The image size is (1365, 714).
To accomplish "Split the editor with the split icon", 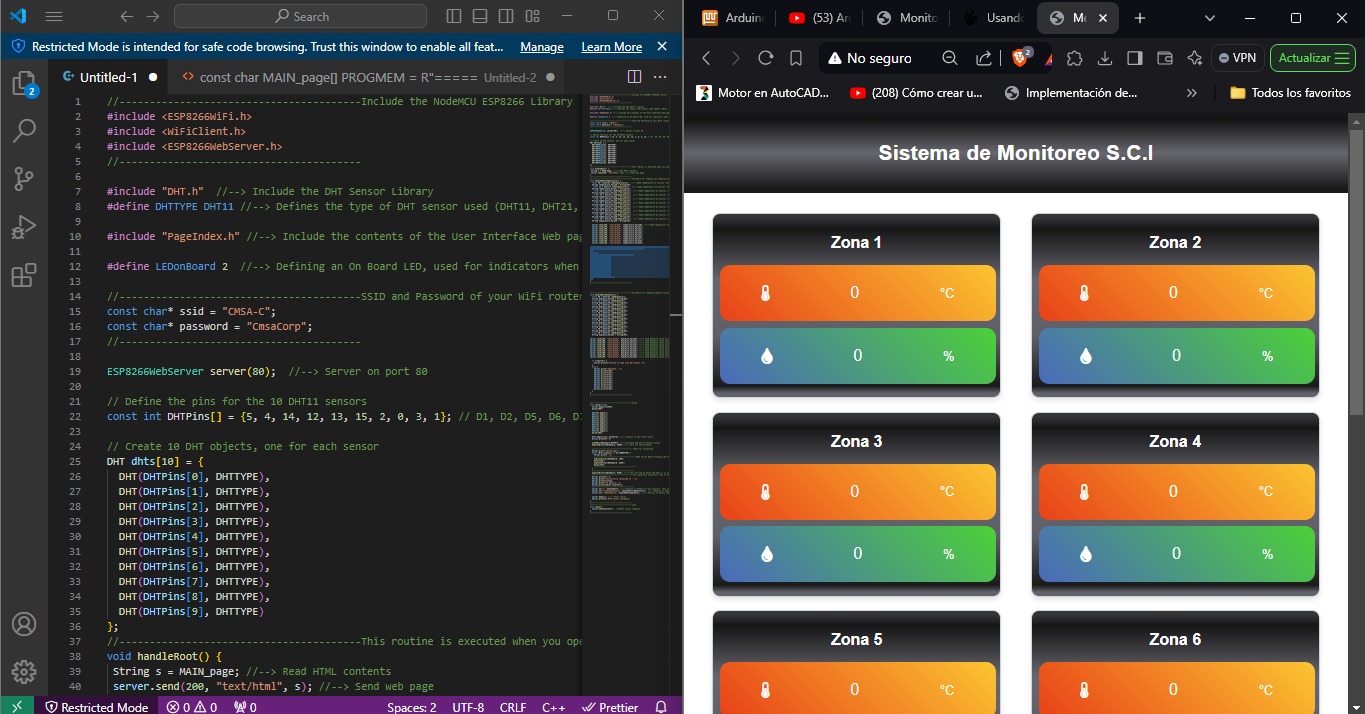I will tap(634, 76).
